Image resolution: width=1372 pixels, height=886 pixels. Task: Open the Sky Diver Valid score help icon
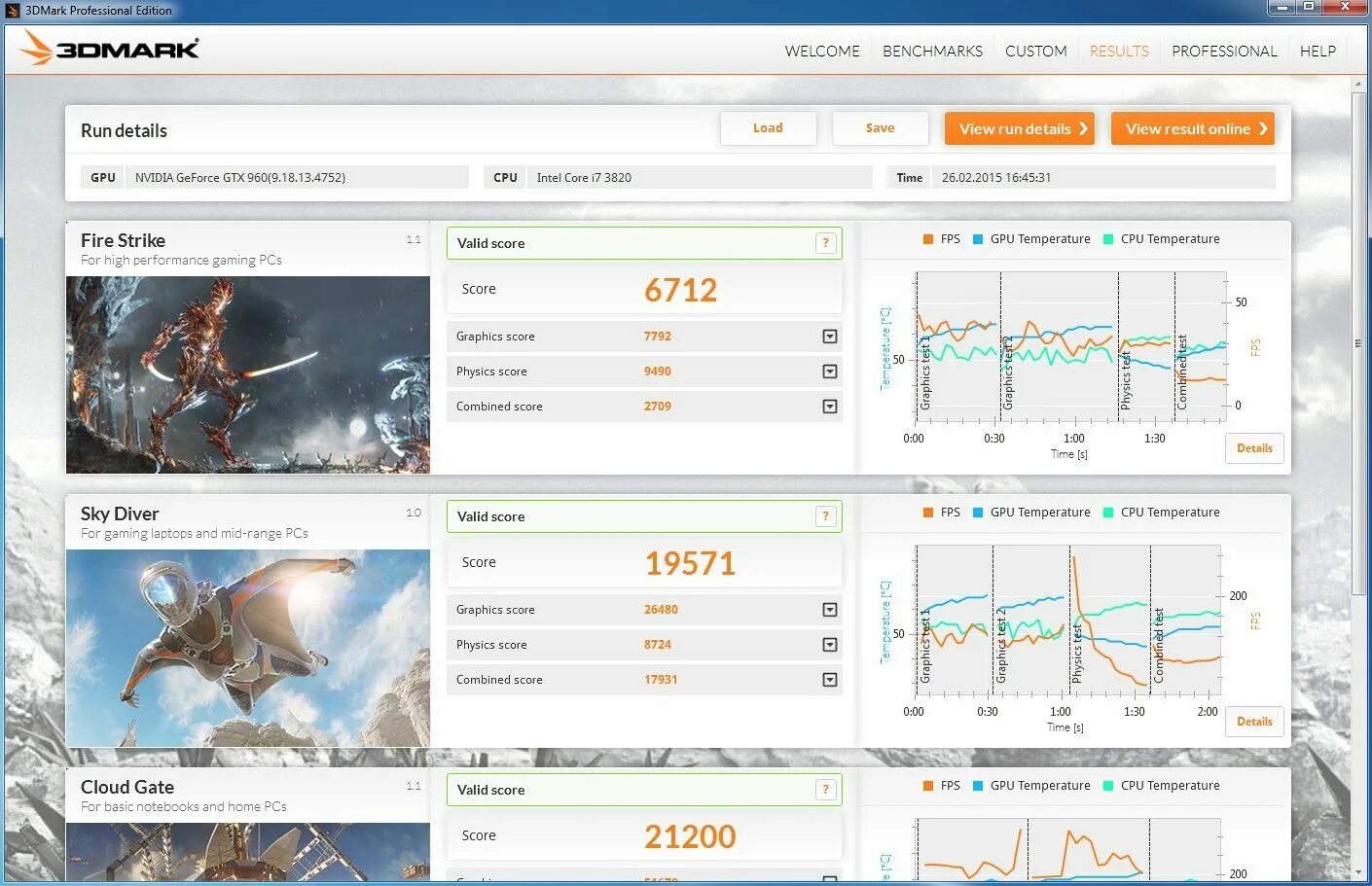click(x=825, y=516)
